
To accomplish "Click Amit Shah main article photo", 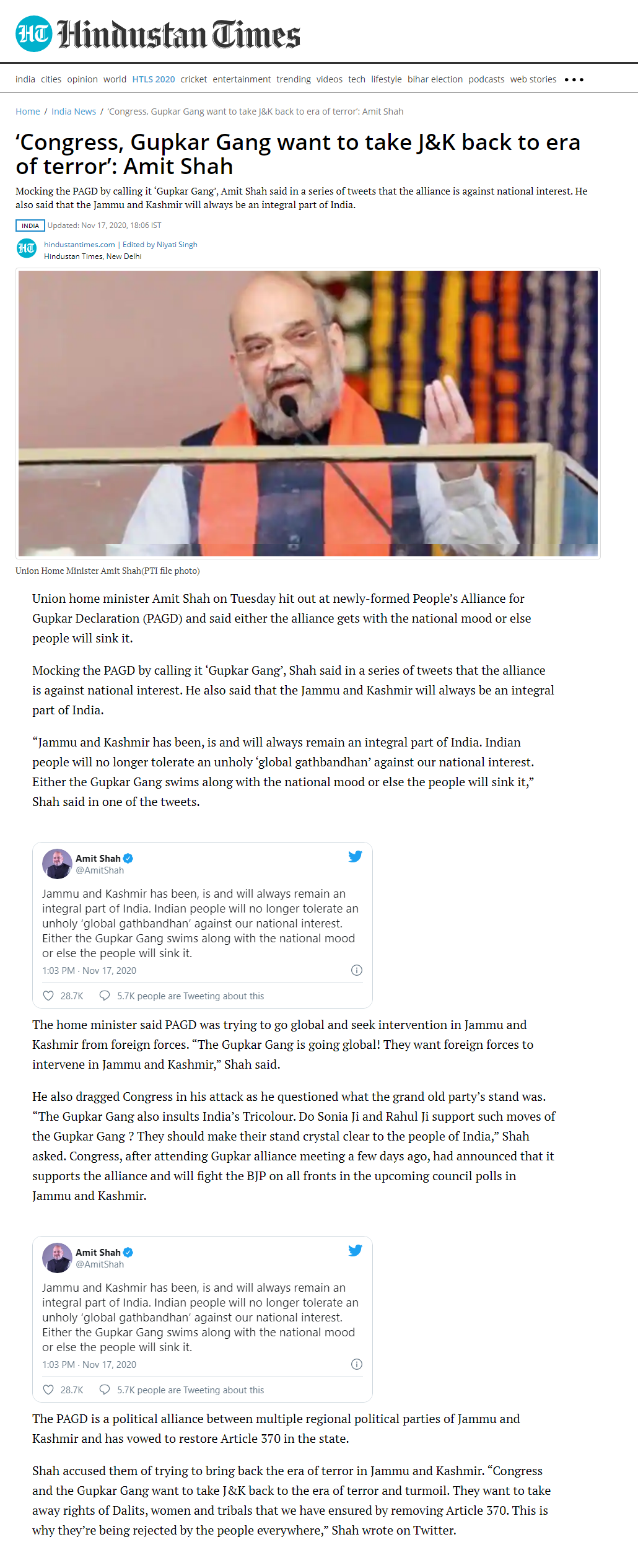I will [308, 413].
